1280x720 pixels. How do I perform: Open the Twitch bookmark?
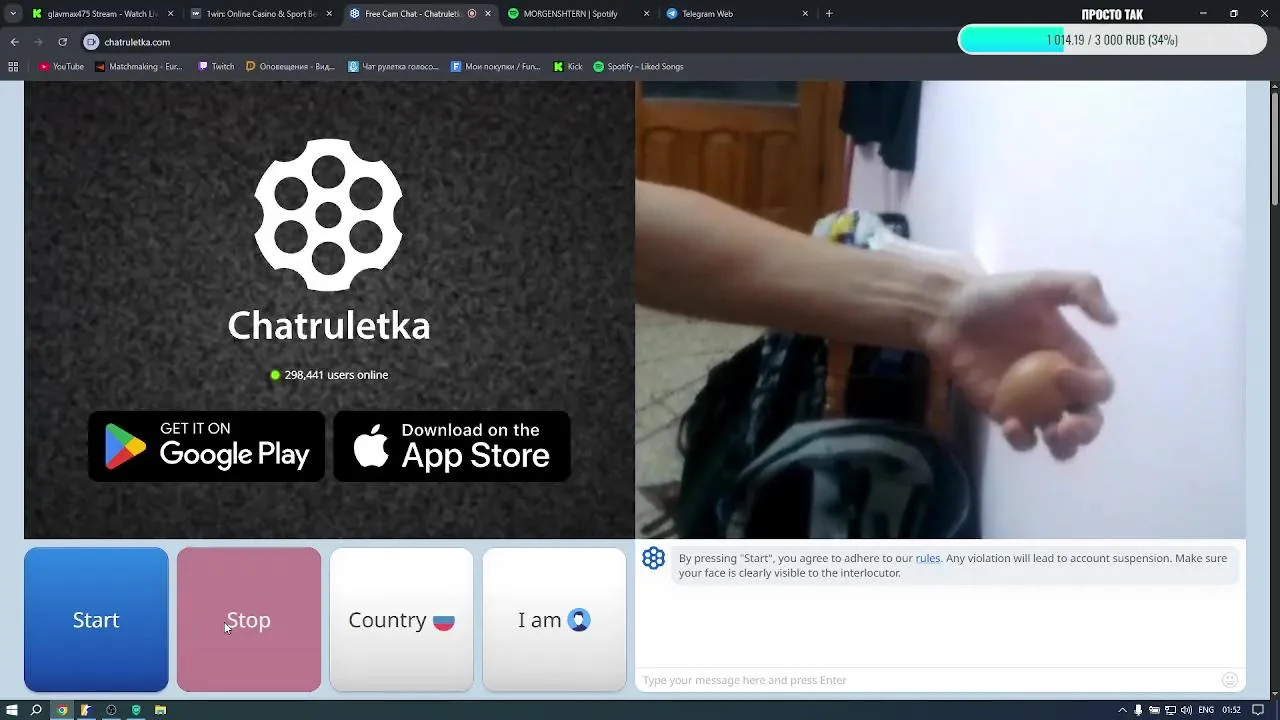(216, 67)
